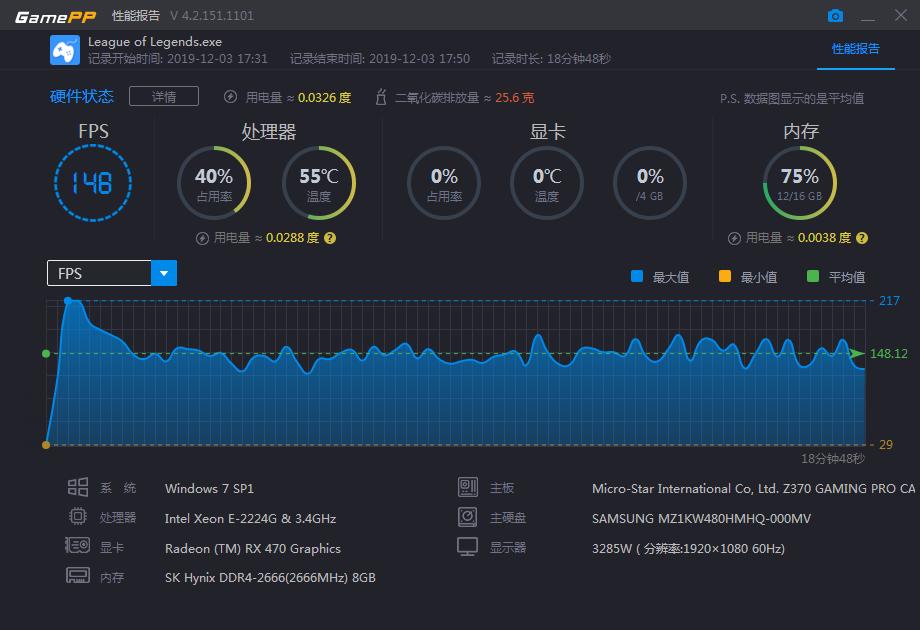Image resolution: width=920 pixels, height=630 pixels.
Task: Click the lightning power usage icon beside 0.0326
Action: (x=230, y=97)
